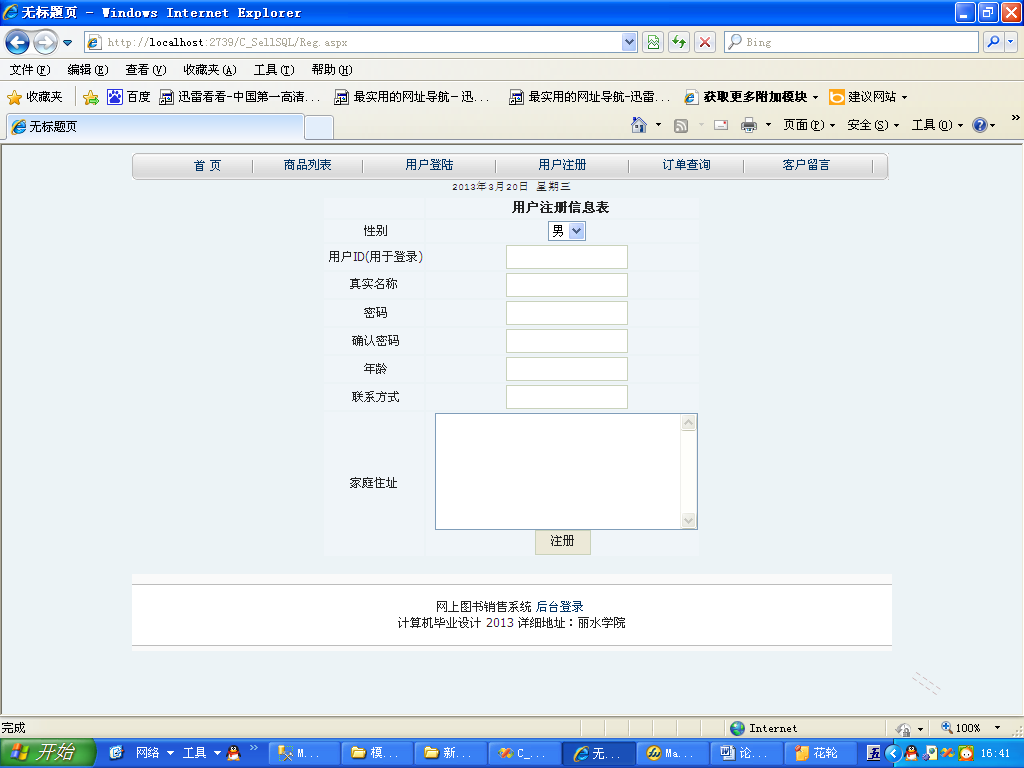Click the Refresh page icon

point(679,42)
